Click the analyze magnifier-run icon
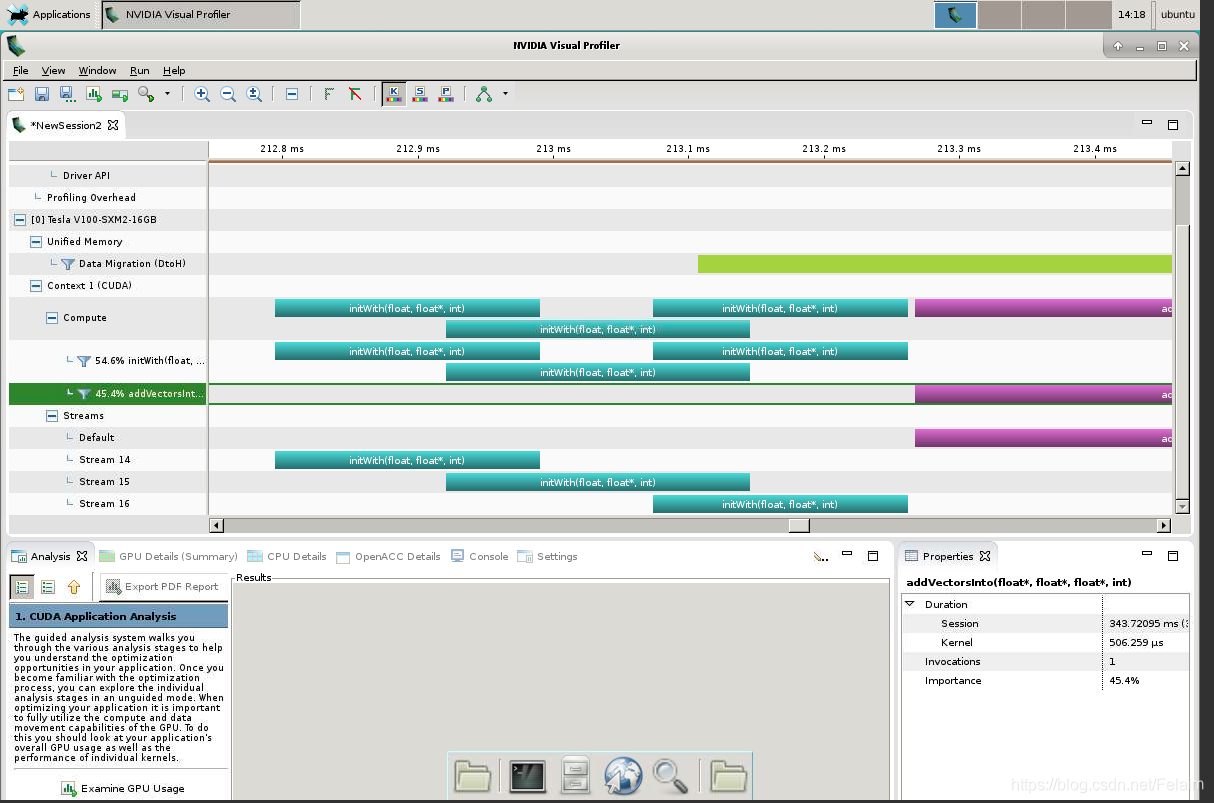 click(146, 94)
